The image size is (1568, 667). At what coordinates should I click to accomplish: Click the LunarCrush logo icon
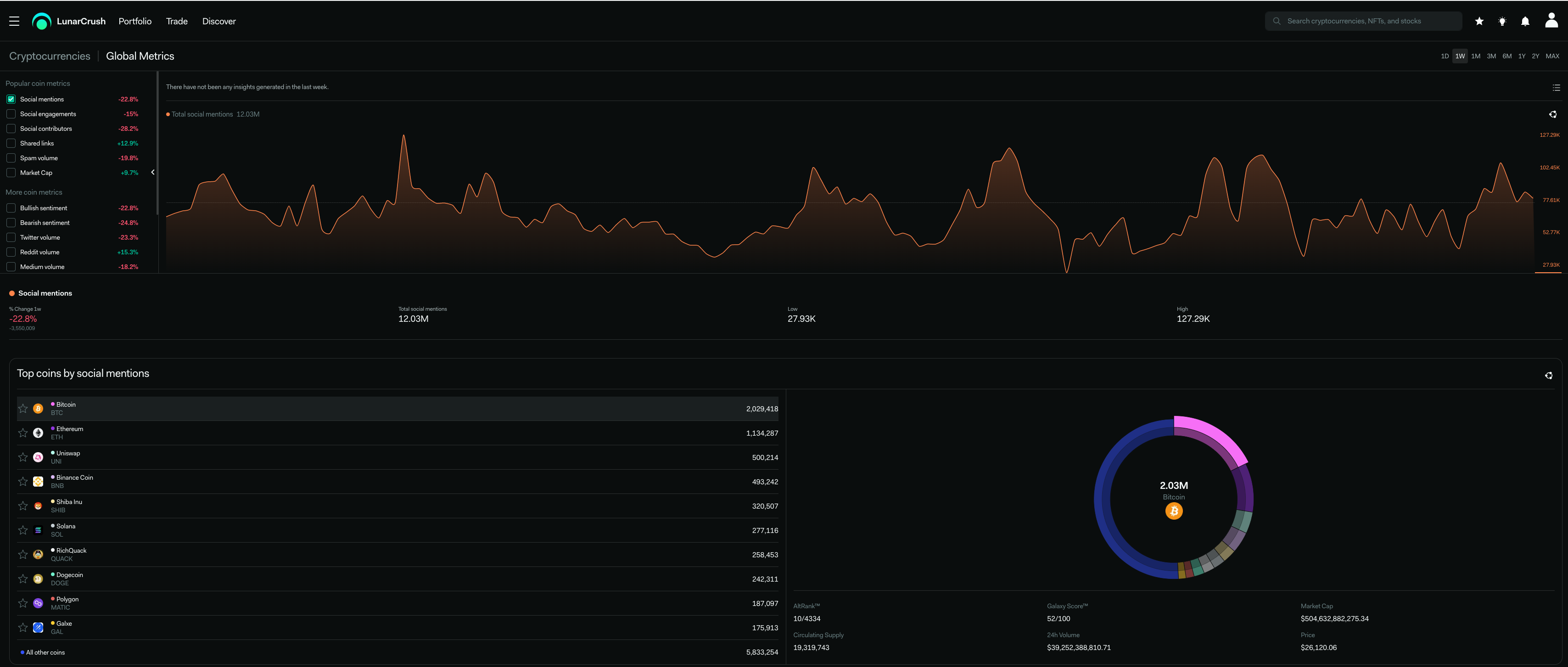41,21
